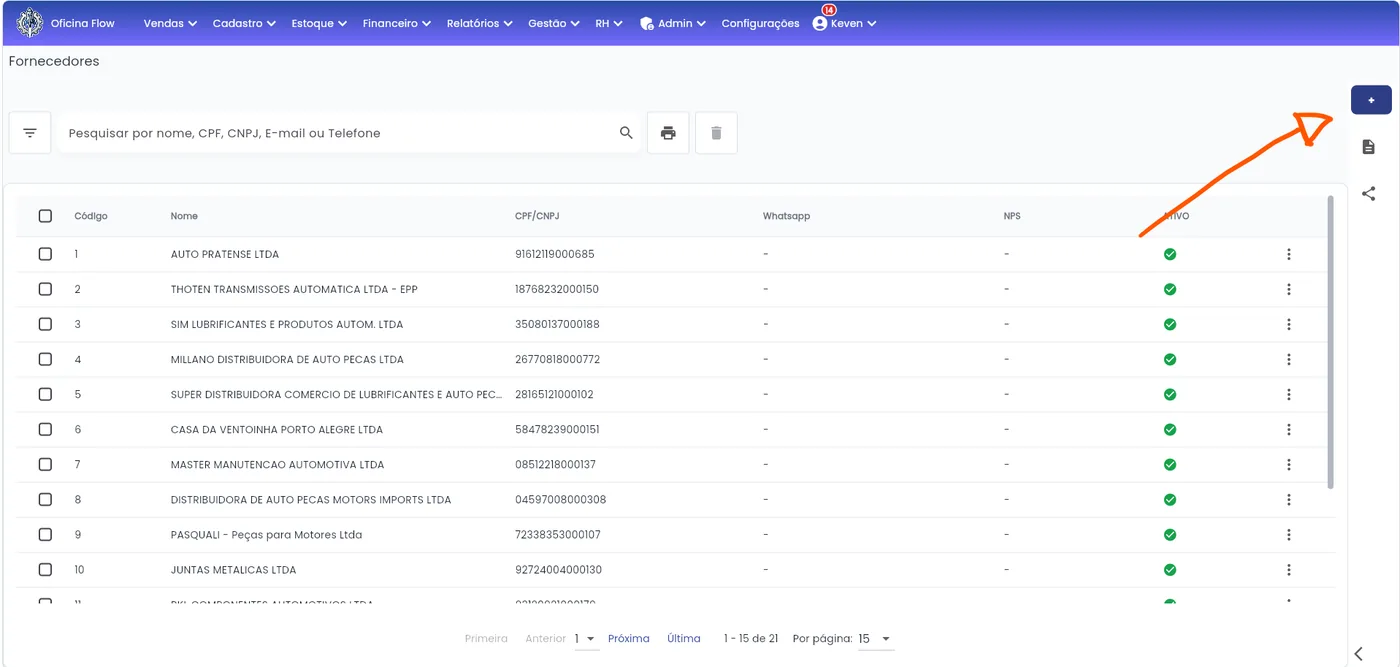The width and height of the screenshot is (1400, 667).
Task: Open row actions for MASTER MANUTENCAO
Action: coord(1289,464)
